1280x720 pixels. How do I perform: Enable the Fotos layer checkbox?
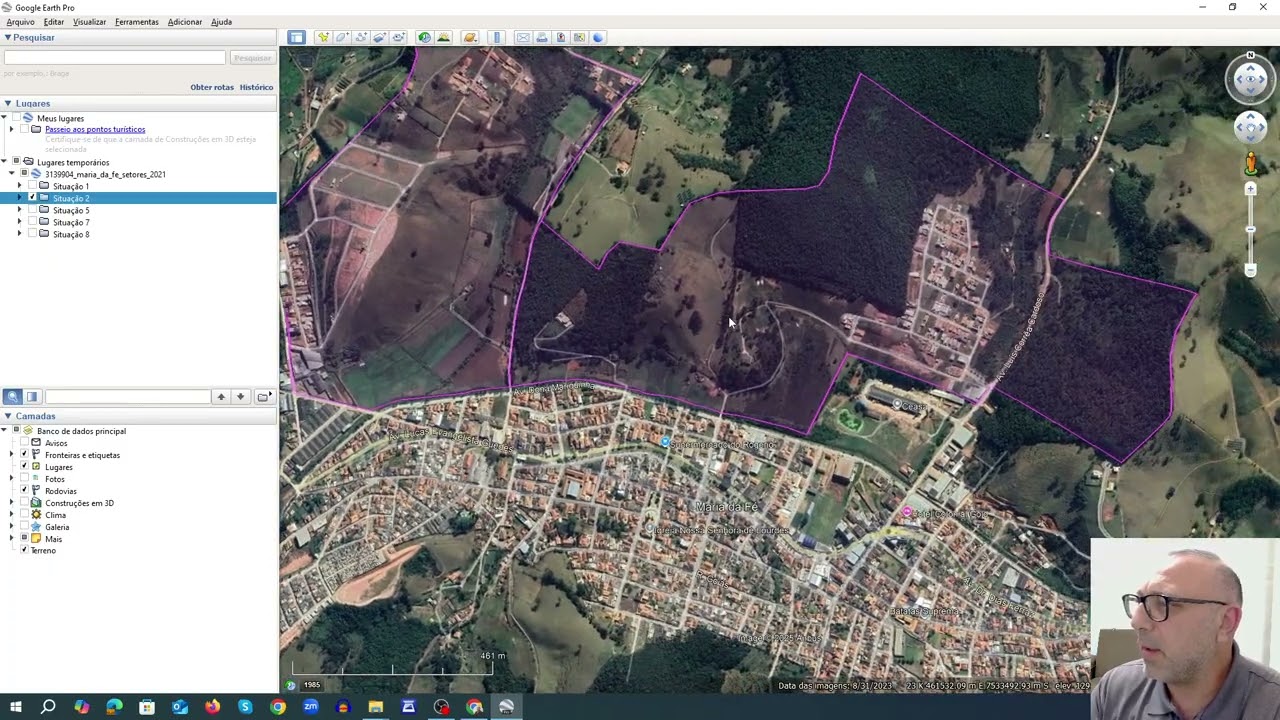point(24,479)
